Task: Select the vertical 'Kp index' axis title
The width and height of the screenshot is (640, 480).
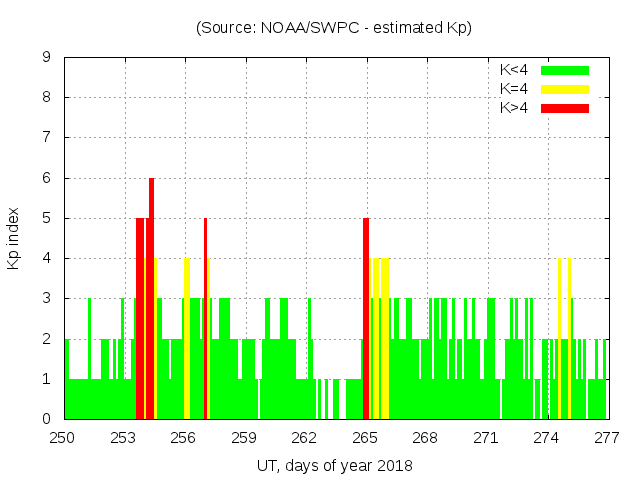Action: point(14,238)
